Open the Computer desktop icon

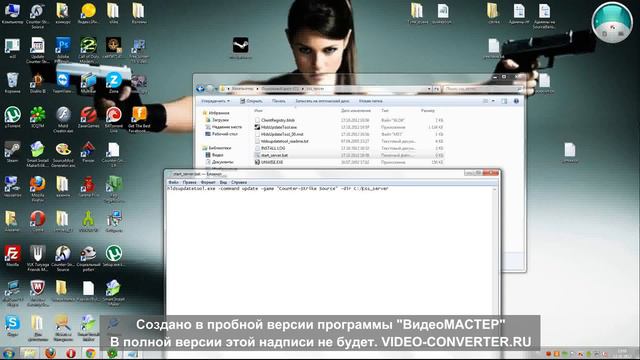(x=12, y=13)
